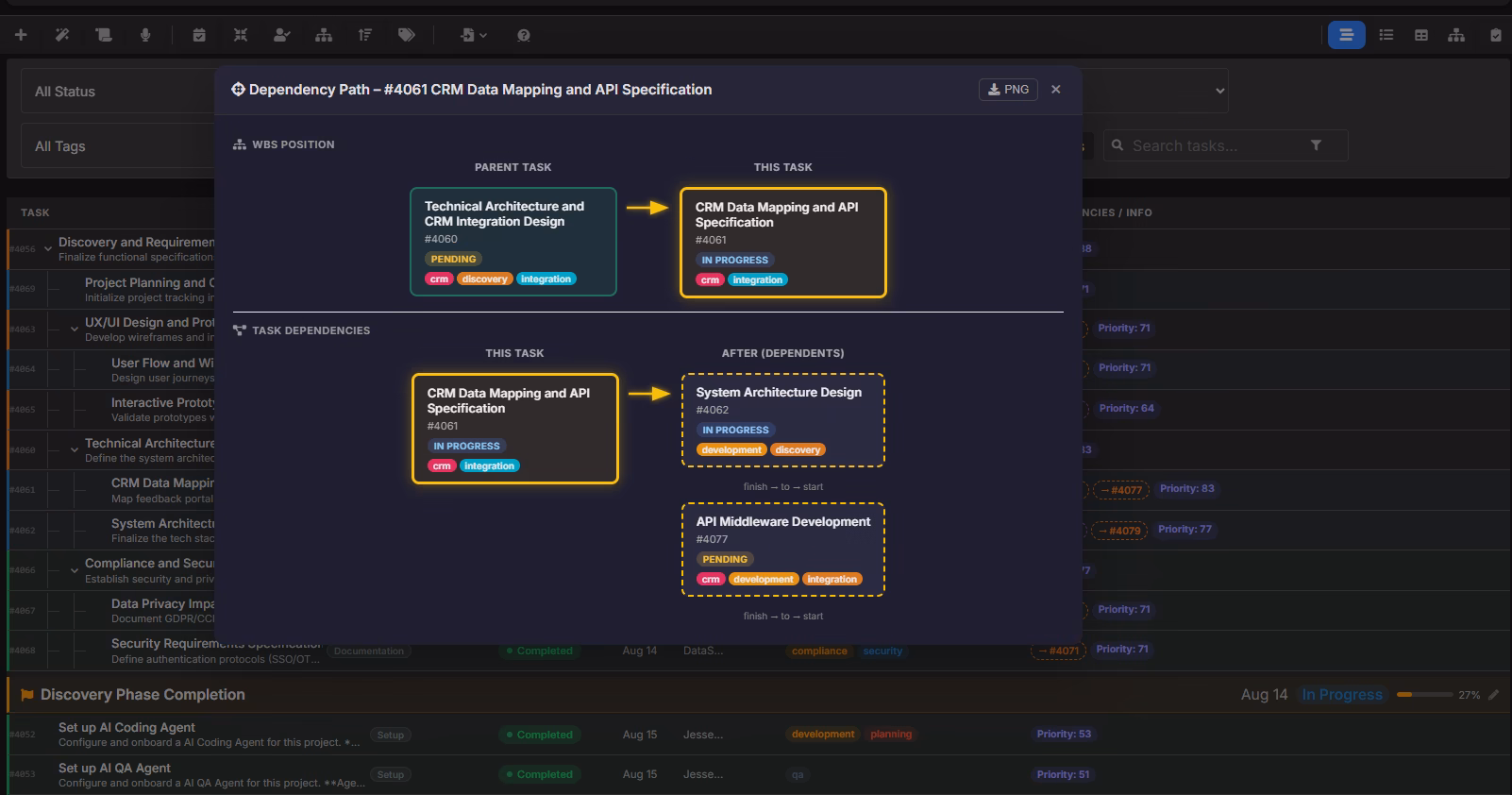Click discovery tag on Technical Architecture card
The image size is (1512, 795).
[485, 279]
